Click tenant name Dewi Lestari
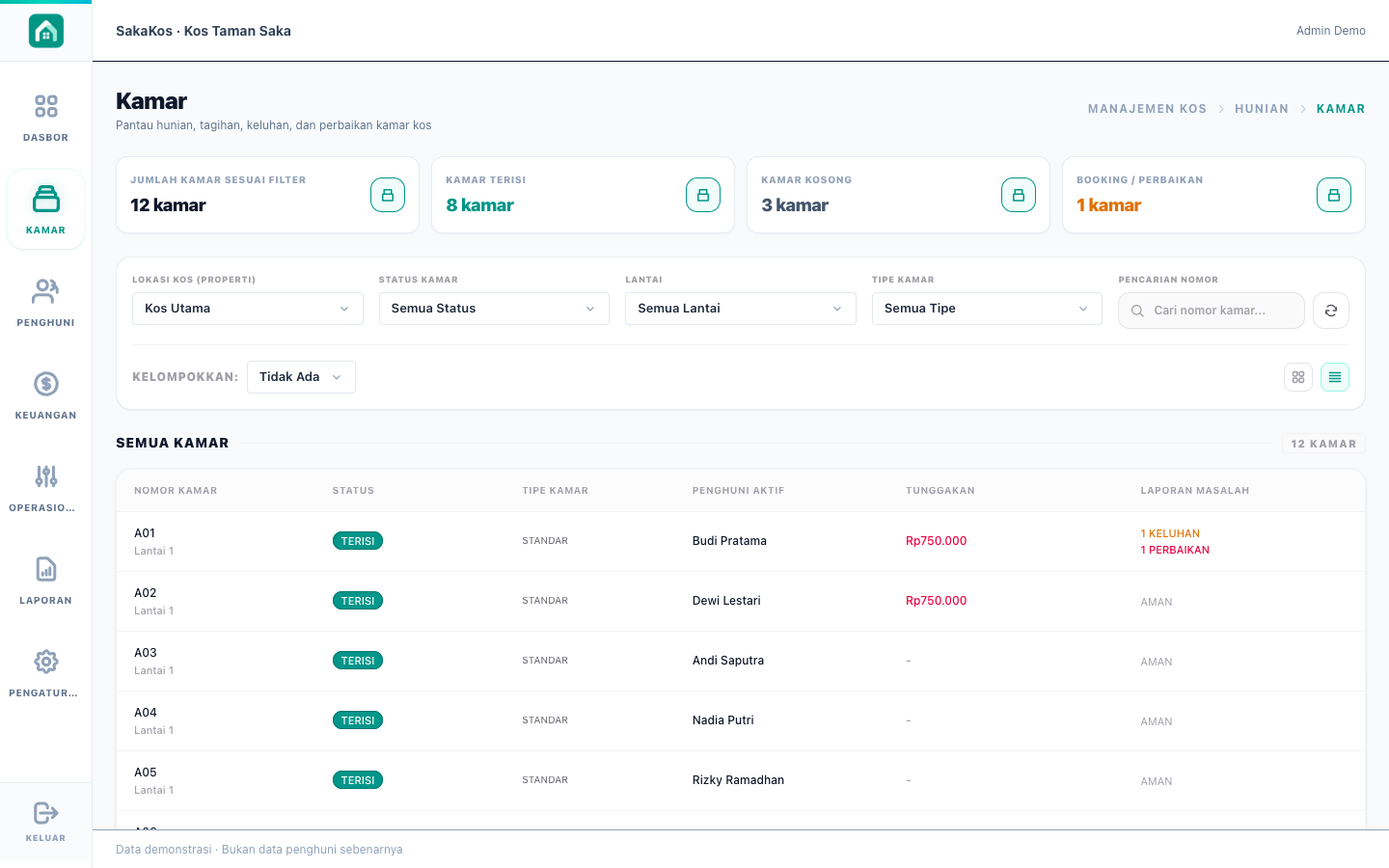 click(726, 601)
